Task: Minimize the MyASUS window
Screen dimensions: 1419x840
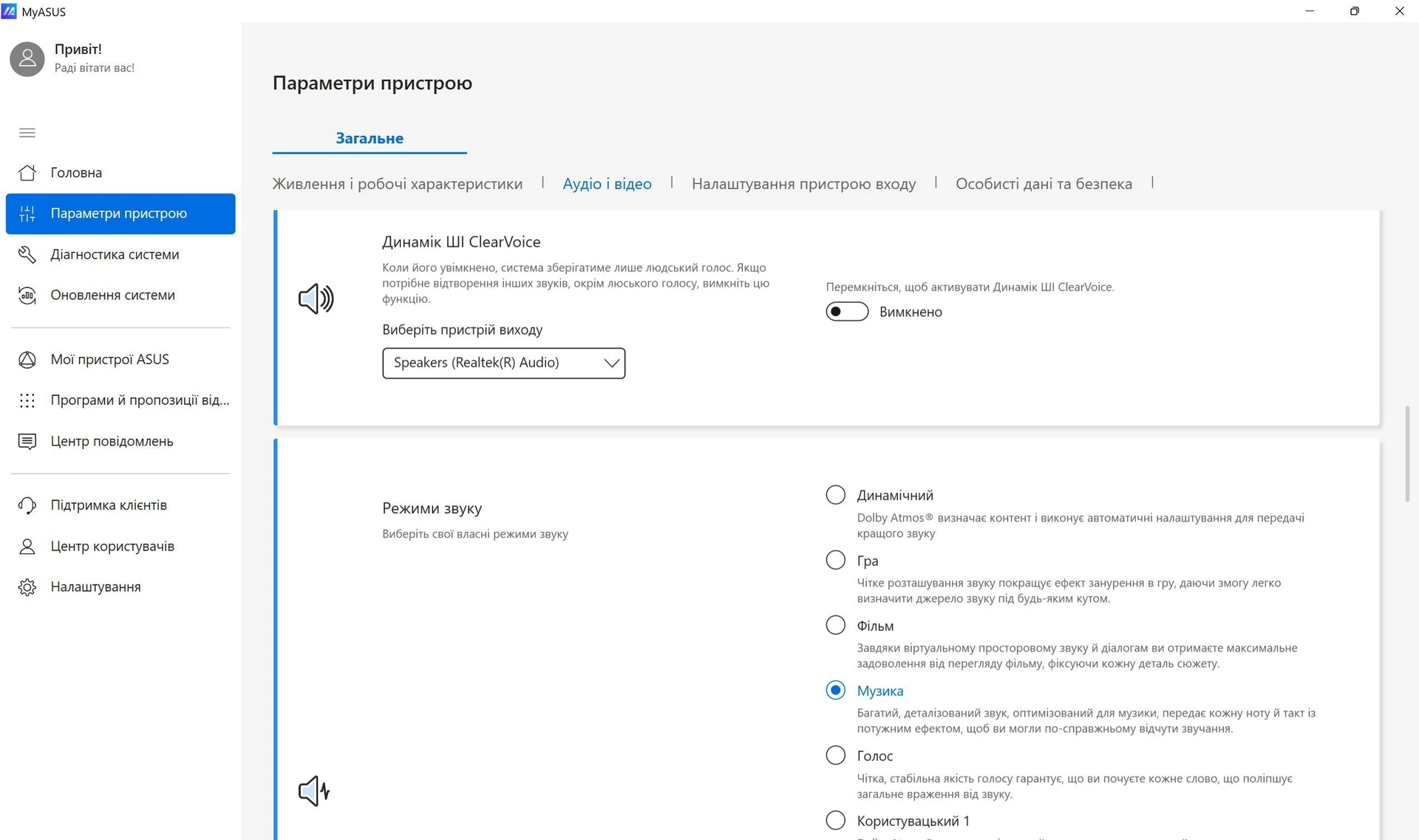Action: (1310, 11)
